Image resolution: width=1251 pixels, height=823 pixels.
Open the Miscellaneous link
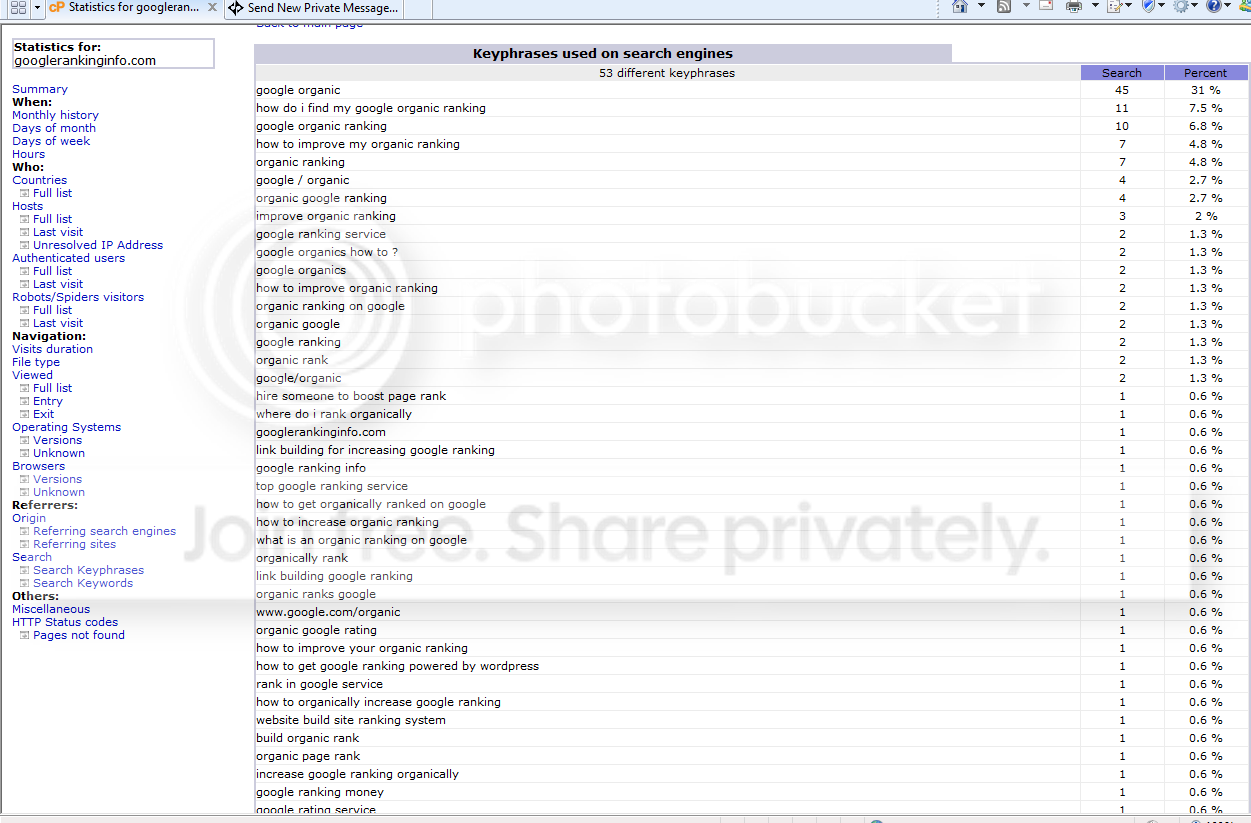coord(51,609)
